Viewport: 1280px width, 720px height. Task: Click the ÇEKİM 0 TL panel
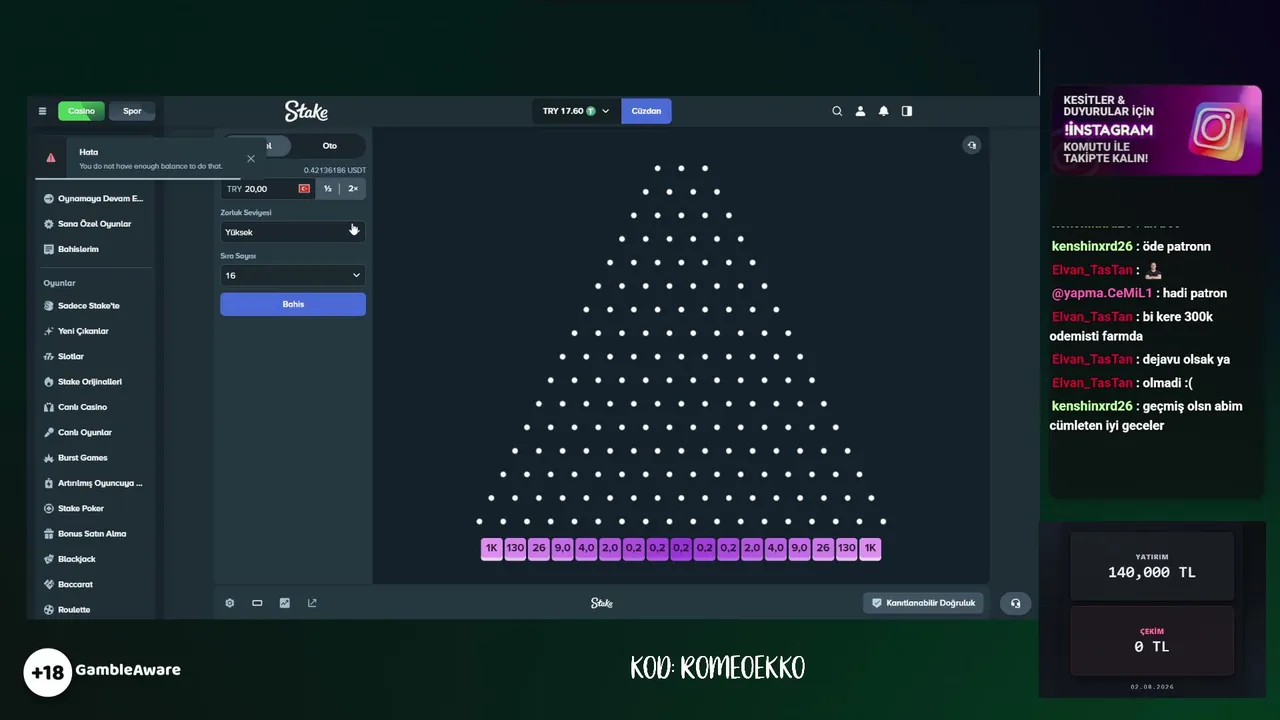[x=1152, y=641]
